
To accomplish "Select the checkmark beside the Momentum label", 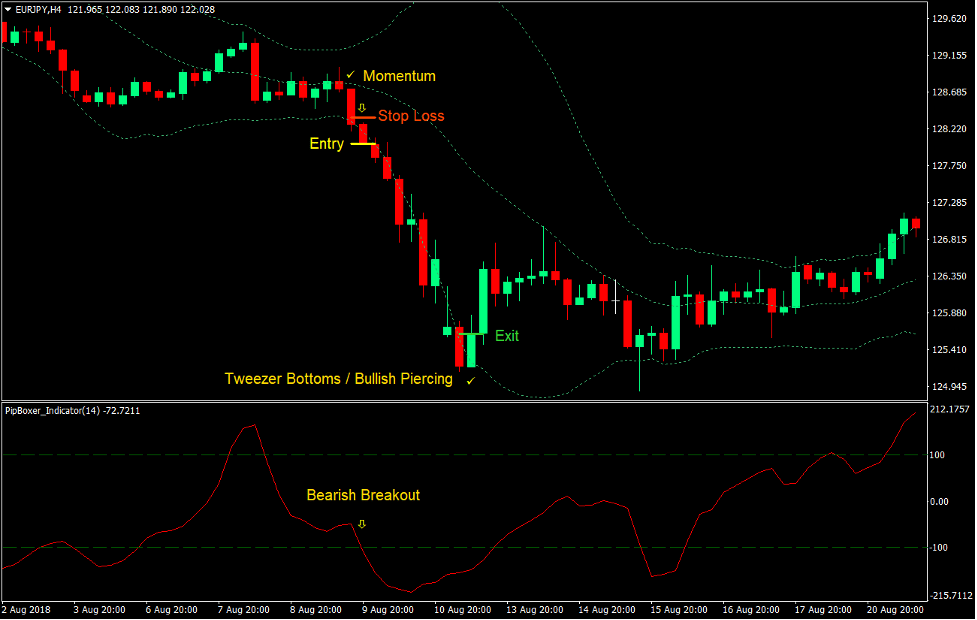I will (x=349, y=75).
